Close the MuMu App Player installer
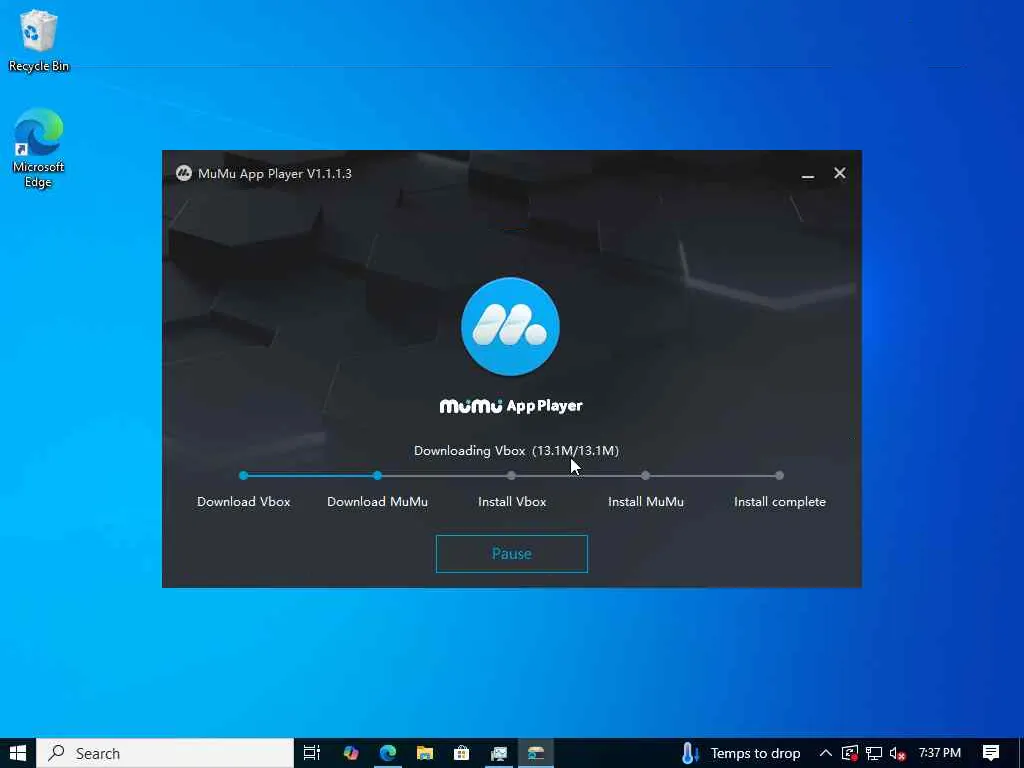 840,173
